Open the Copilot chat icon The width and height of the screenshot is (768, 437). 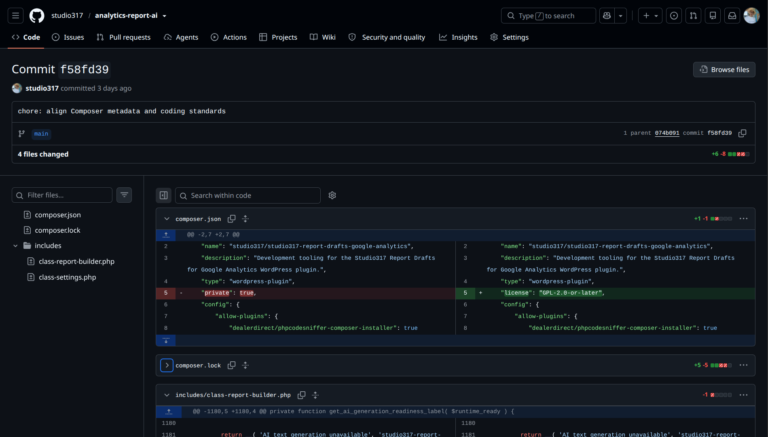coord(607,16)
